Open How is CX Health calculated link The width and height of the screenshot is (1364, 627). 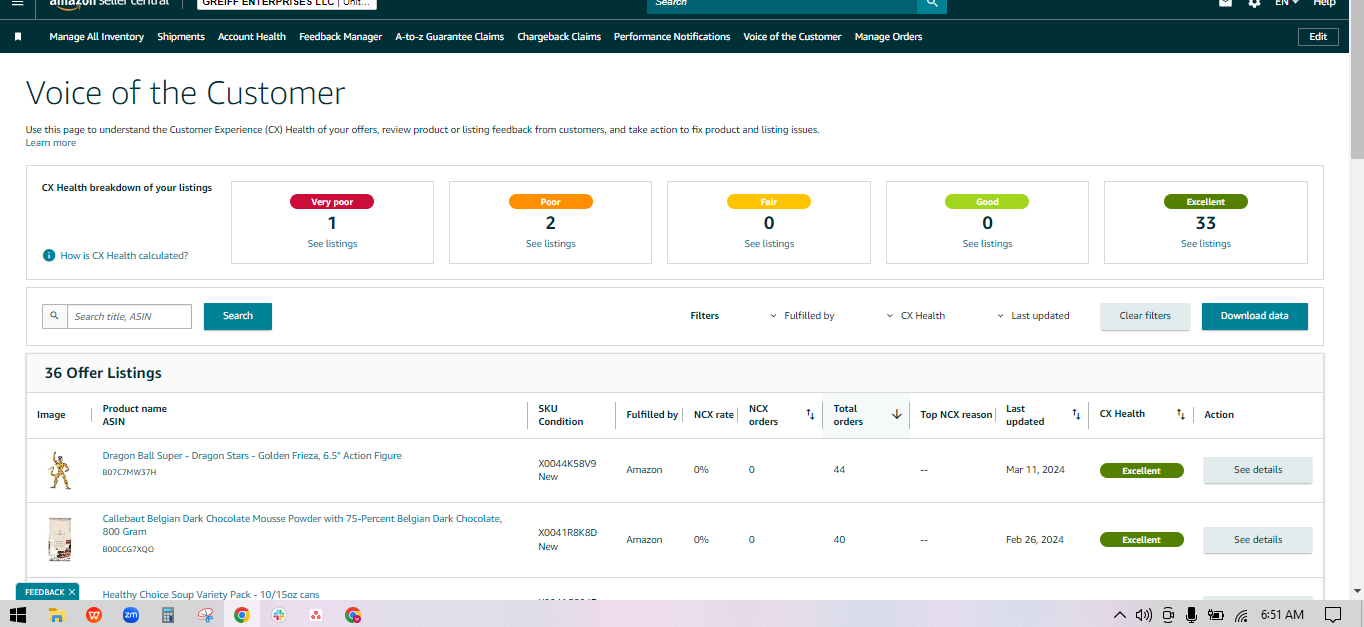[124, 256]
